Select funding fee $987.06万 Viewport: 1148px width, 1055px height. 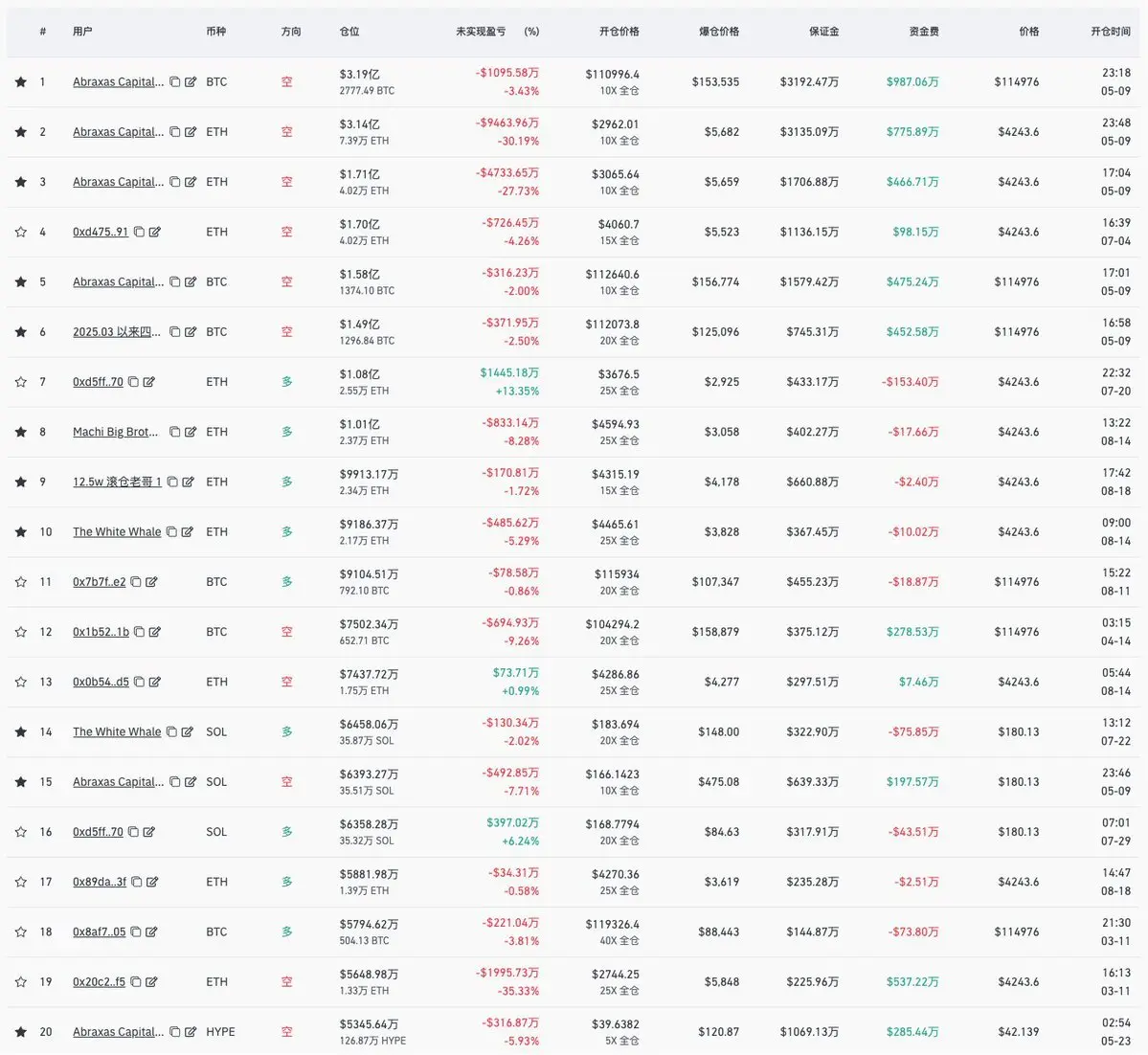[x=912, y=82]
